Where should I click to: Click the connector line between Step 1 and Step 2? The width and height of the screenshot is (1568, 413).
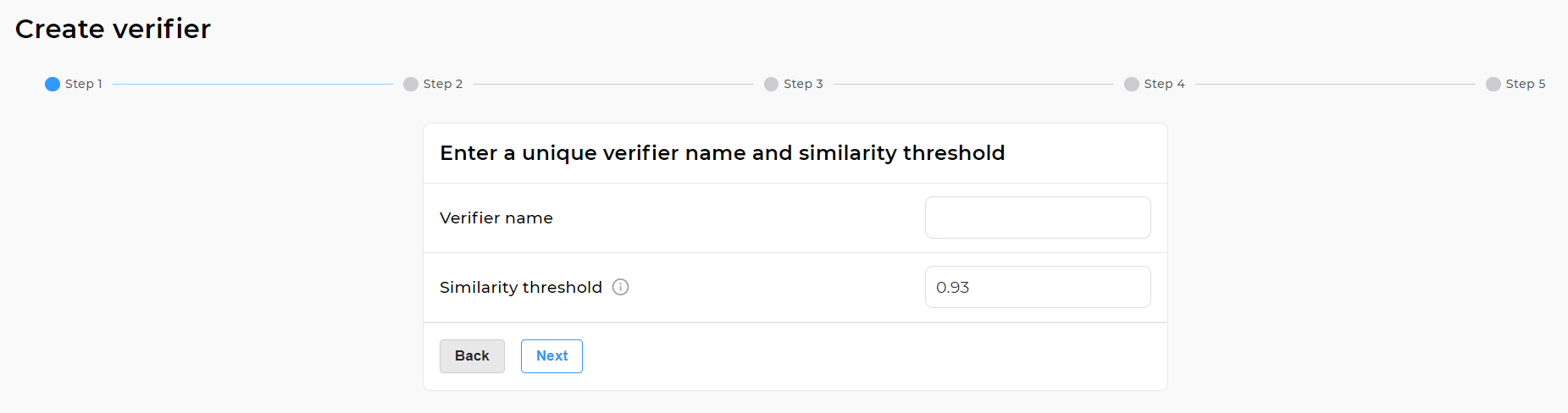click(x=252, y=84)
